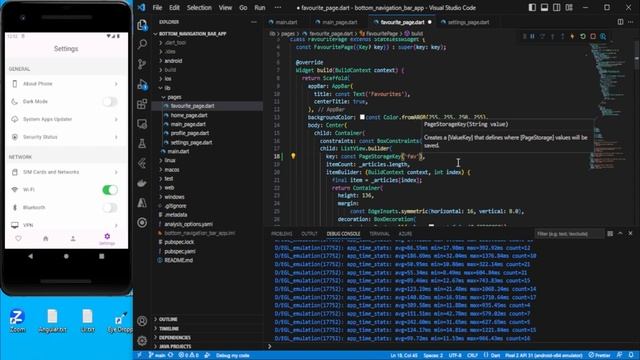Collapse the lib folder in explorer
Image resolution: width=640 pixels, height=360 pixels.
(167, 88)
